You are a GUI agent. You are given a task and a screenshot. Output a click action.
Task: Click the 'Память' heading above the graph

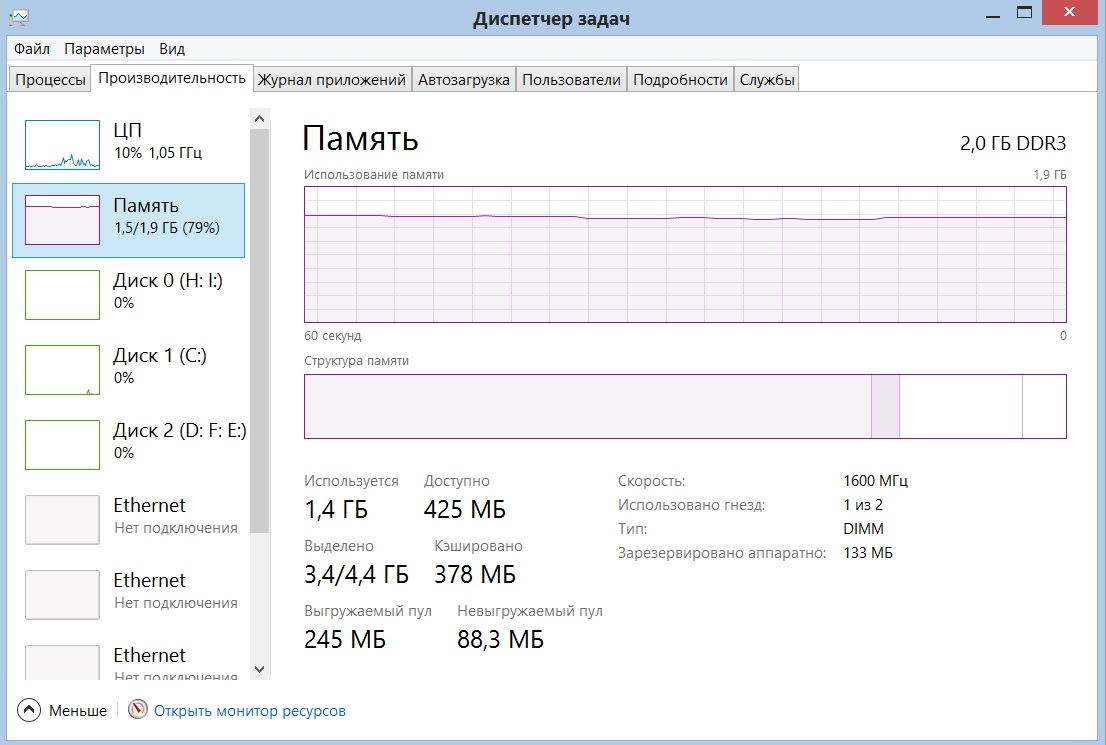[x=360, y=138]
